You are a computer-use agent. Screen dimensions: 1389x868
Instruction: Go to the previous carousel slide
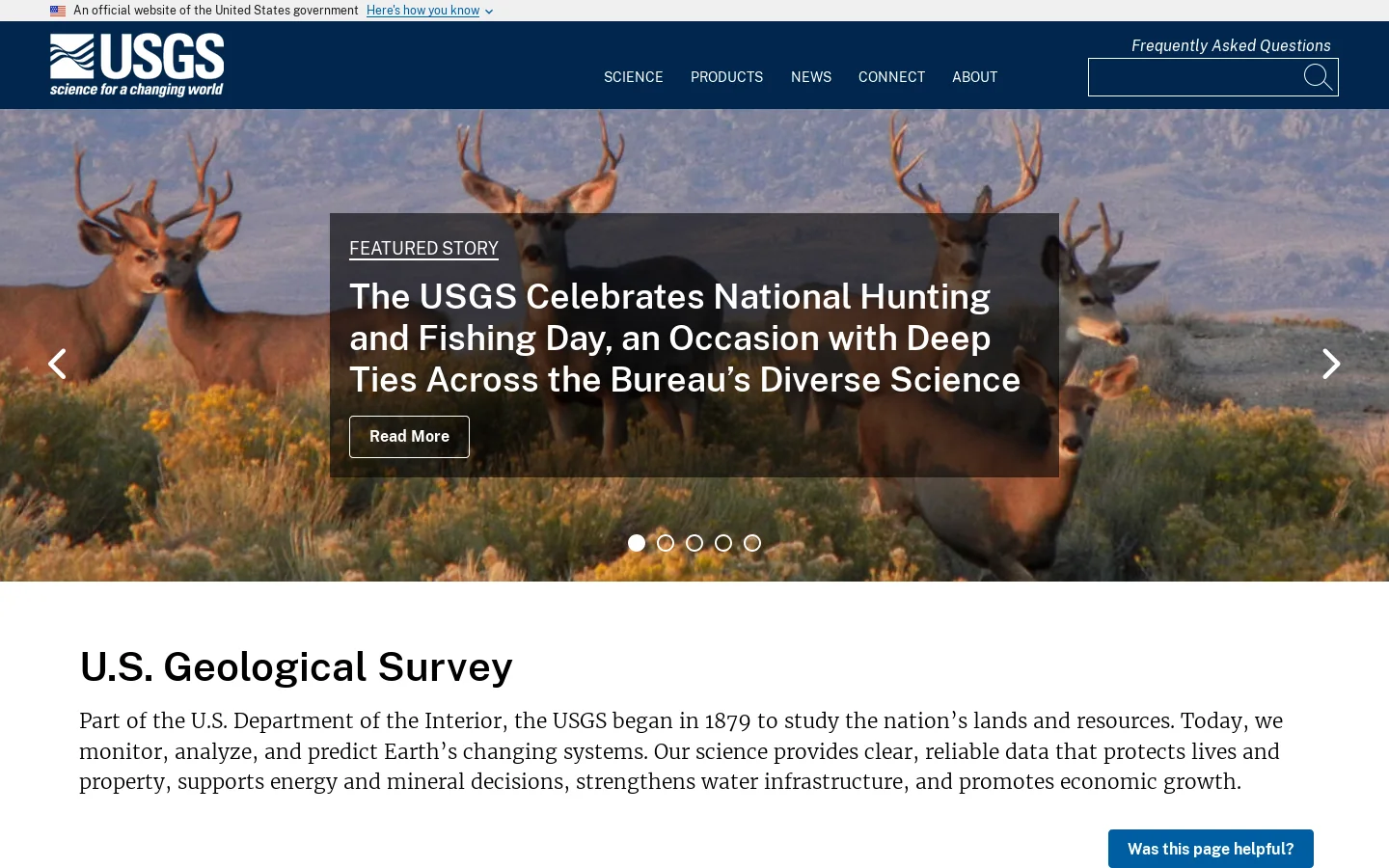click(x=57, y=364)
